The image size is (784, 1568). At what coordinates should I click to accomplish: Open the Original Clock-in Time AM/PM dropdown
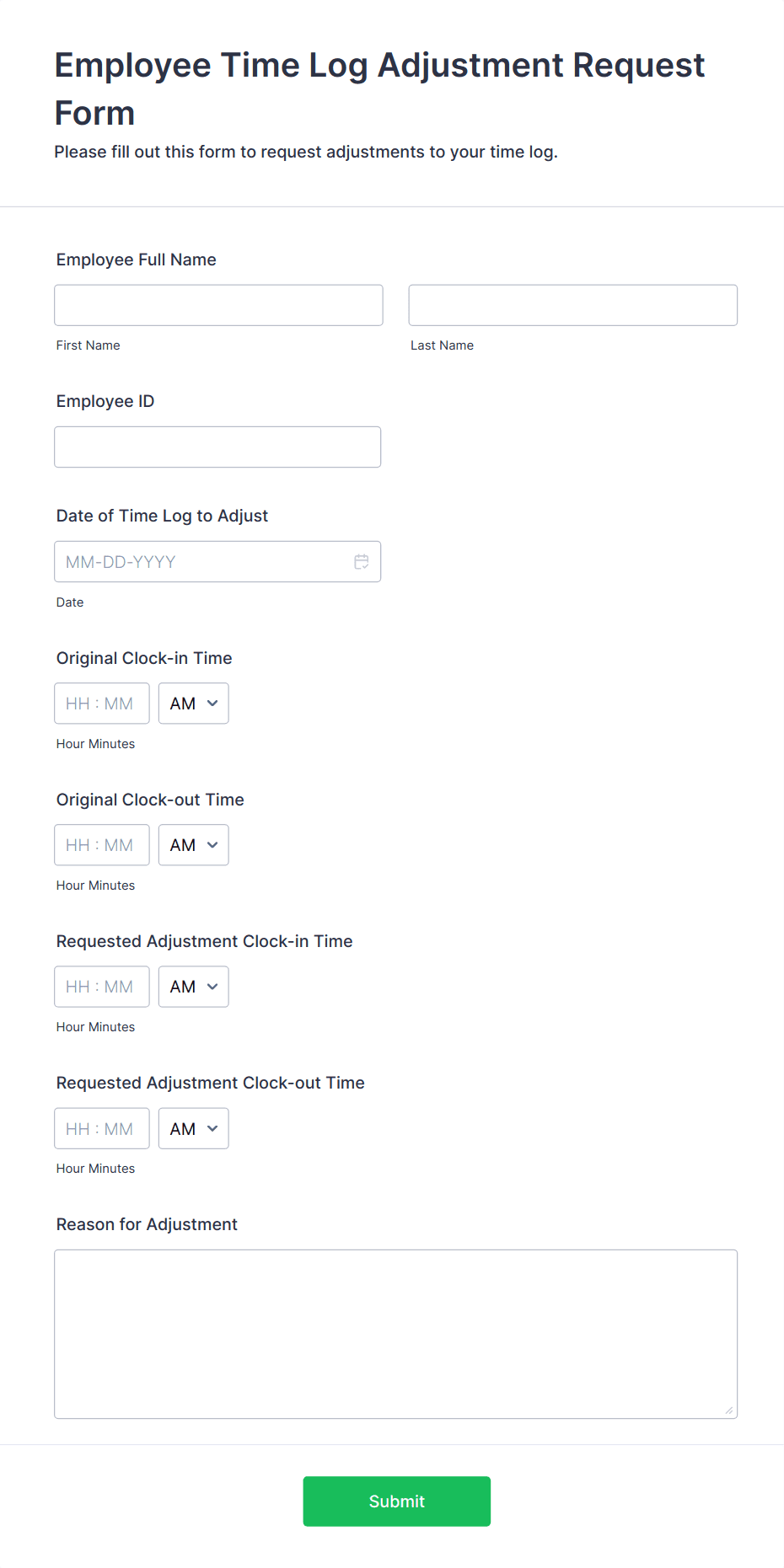[193, 703]
